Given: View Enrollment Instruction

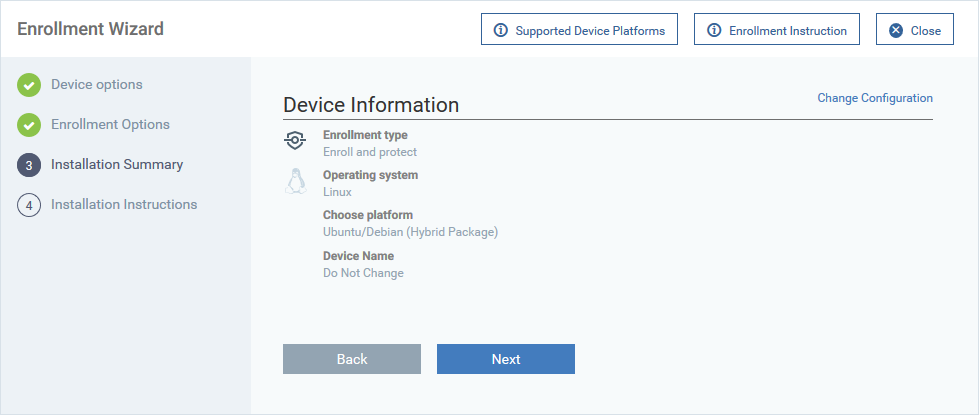Looking at the screenshot, I should point(777,29).
